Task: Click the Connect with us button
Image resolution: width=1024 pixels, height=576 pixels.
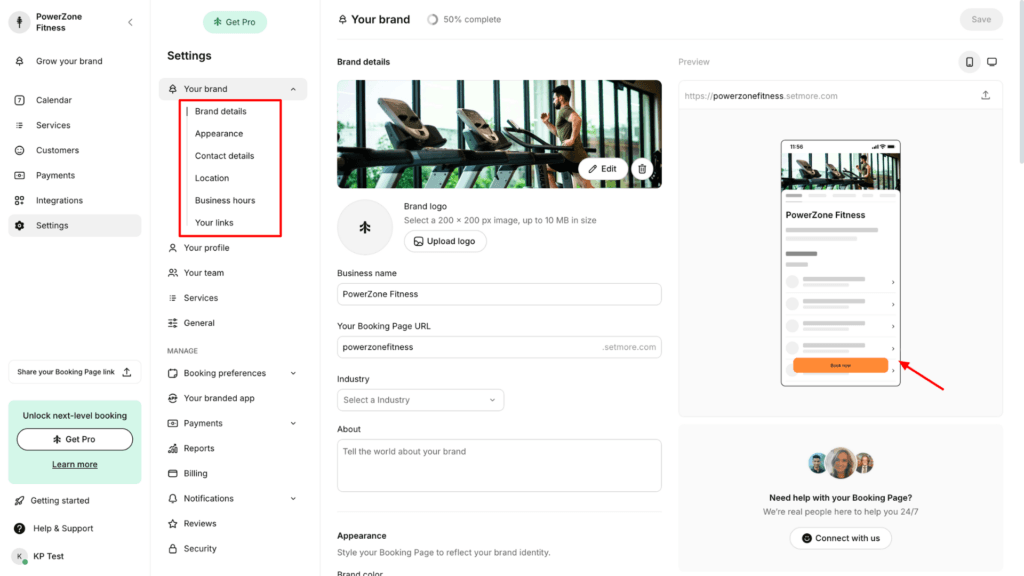Action: tap(840, 537)
